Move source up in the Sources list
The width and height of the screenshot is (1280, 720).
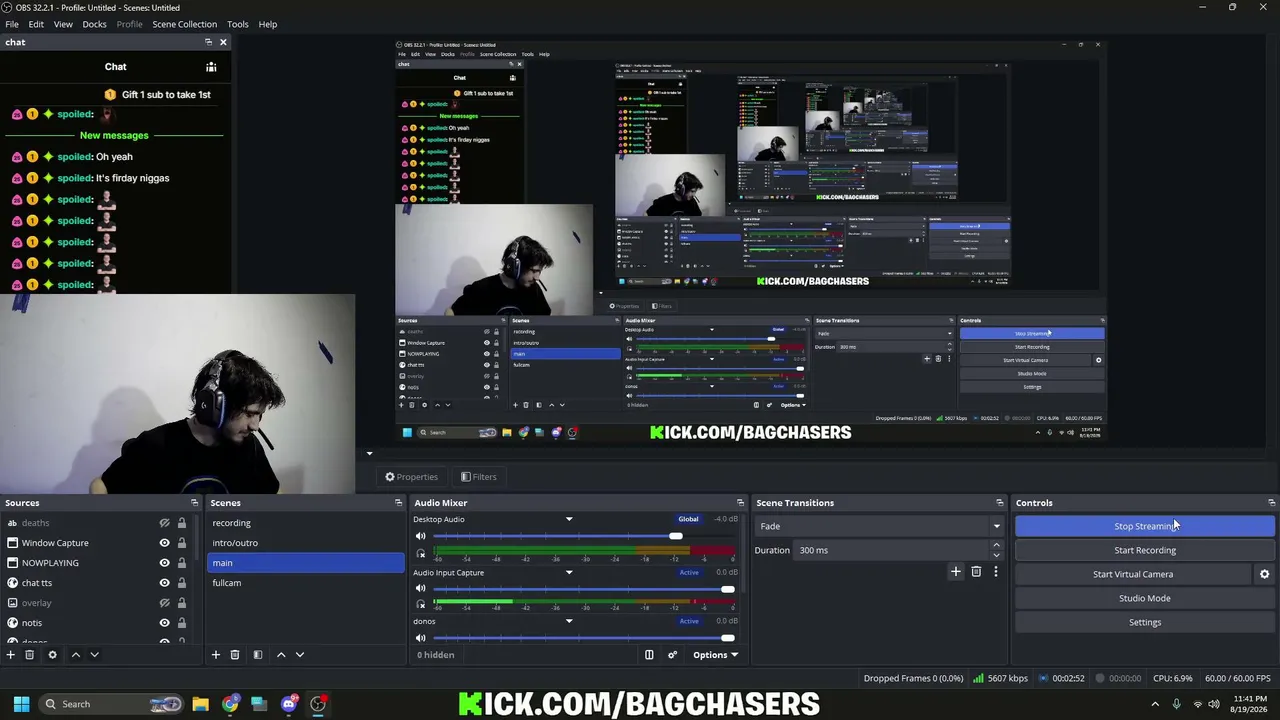point(75,655)
